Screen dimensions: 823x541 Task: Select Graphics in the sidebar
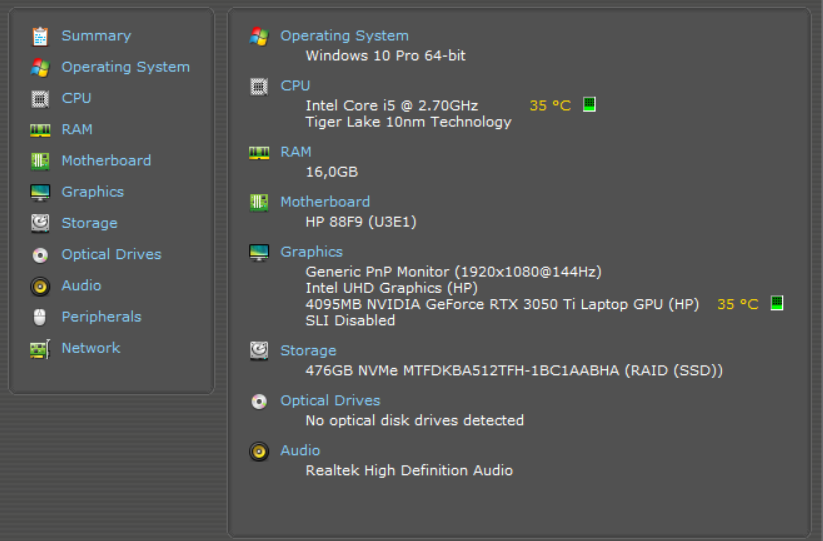click(92, 192)
